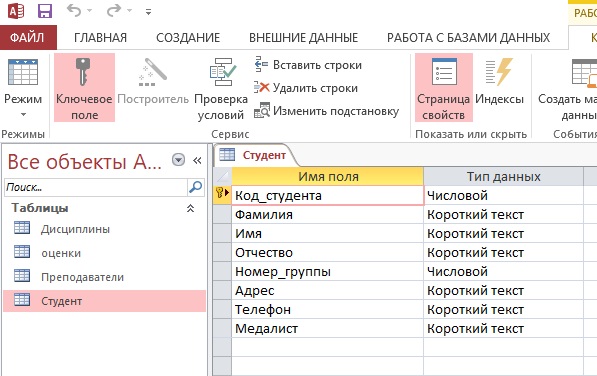Click Числовой type of Номер_группы
Screen dimensions: 597x376
(x=503, y=271)
